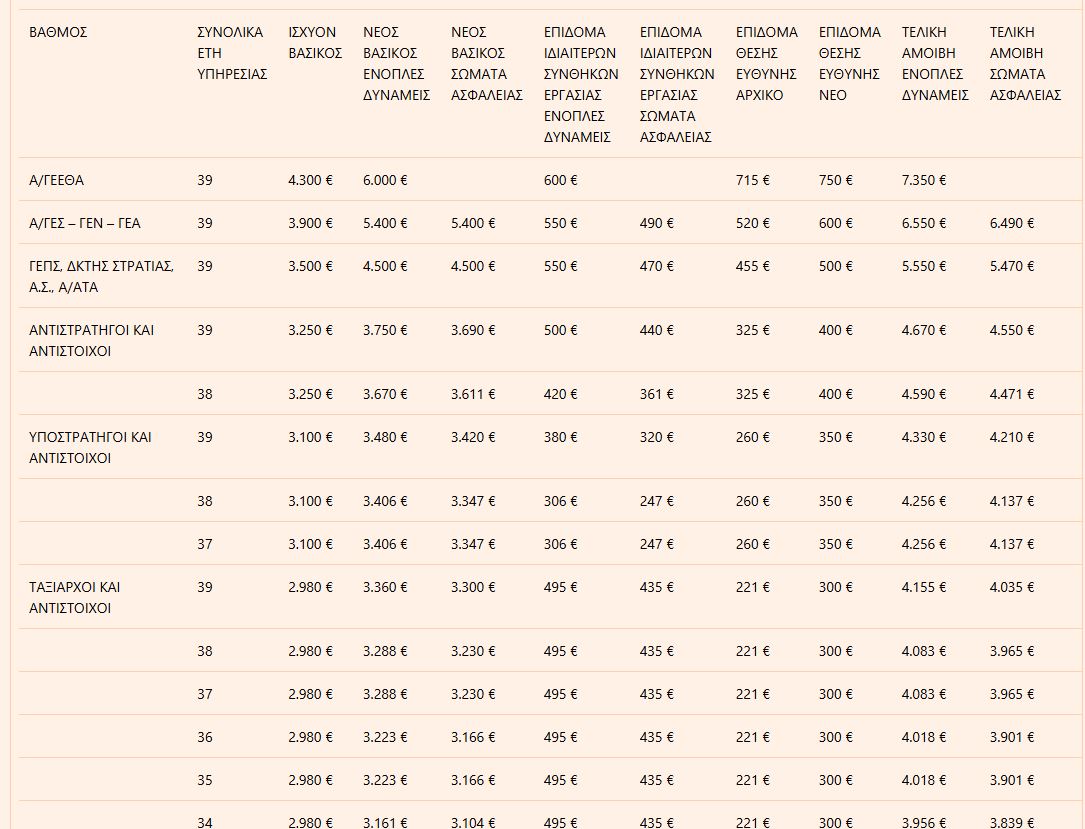Screen dimensions: 1085x829
Task: Click the ΙΣΧΥΟΝ ΒΑΣΙΚΟΣ column header
Action: click(315, 42)
